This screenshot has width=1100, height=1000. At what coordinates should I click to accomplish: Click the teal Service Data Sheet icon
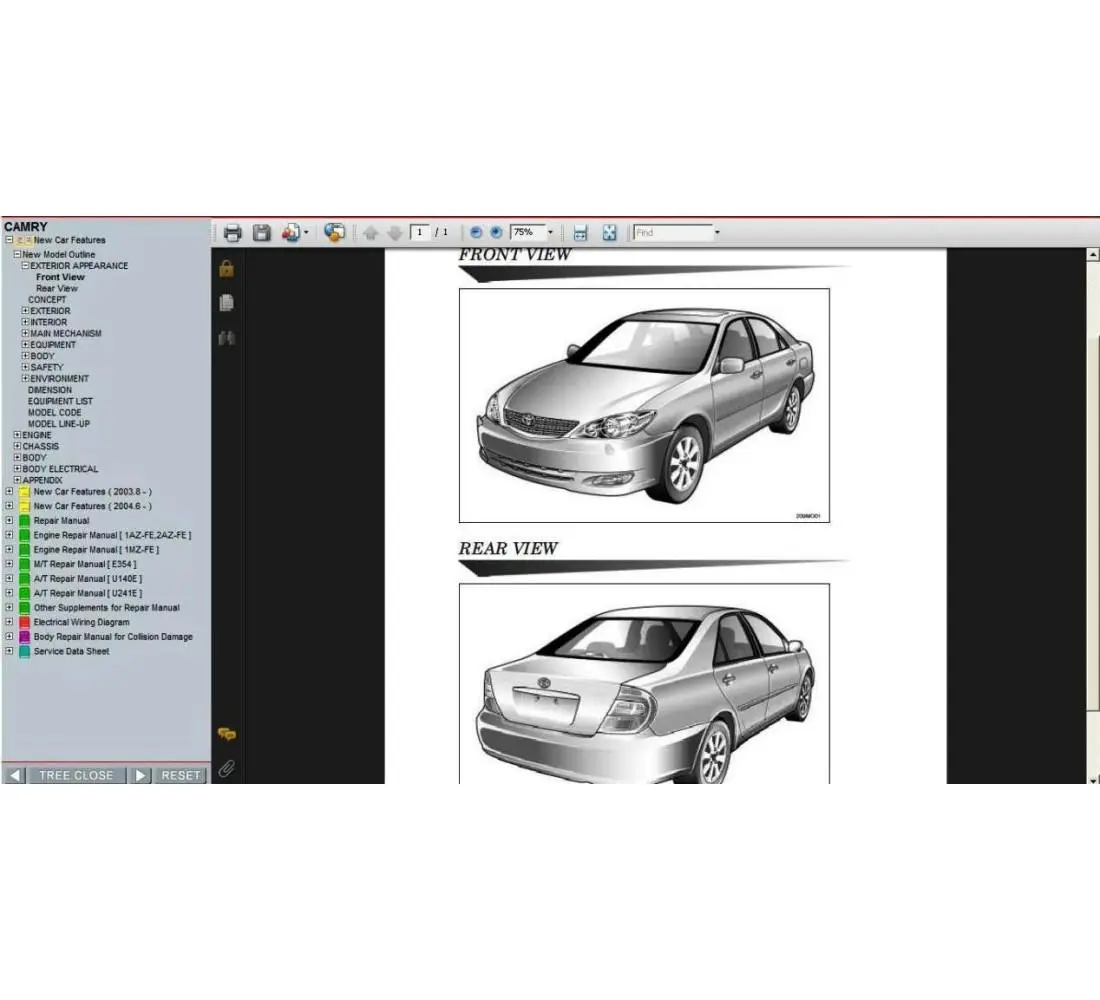point(25,652)
